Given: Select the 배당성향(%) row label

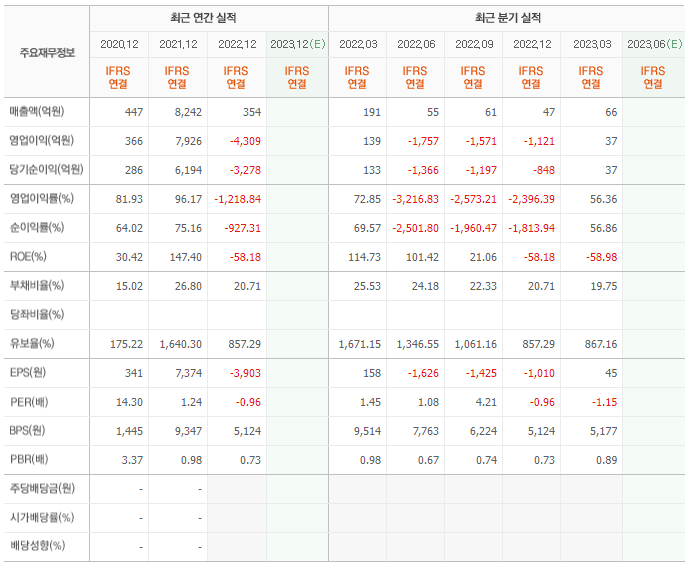Looking at the screenshot, I should [x=37, y=546].
